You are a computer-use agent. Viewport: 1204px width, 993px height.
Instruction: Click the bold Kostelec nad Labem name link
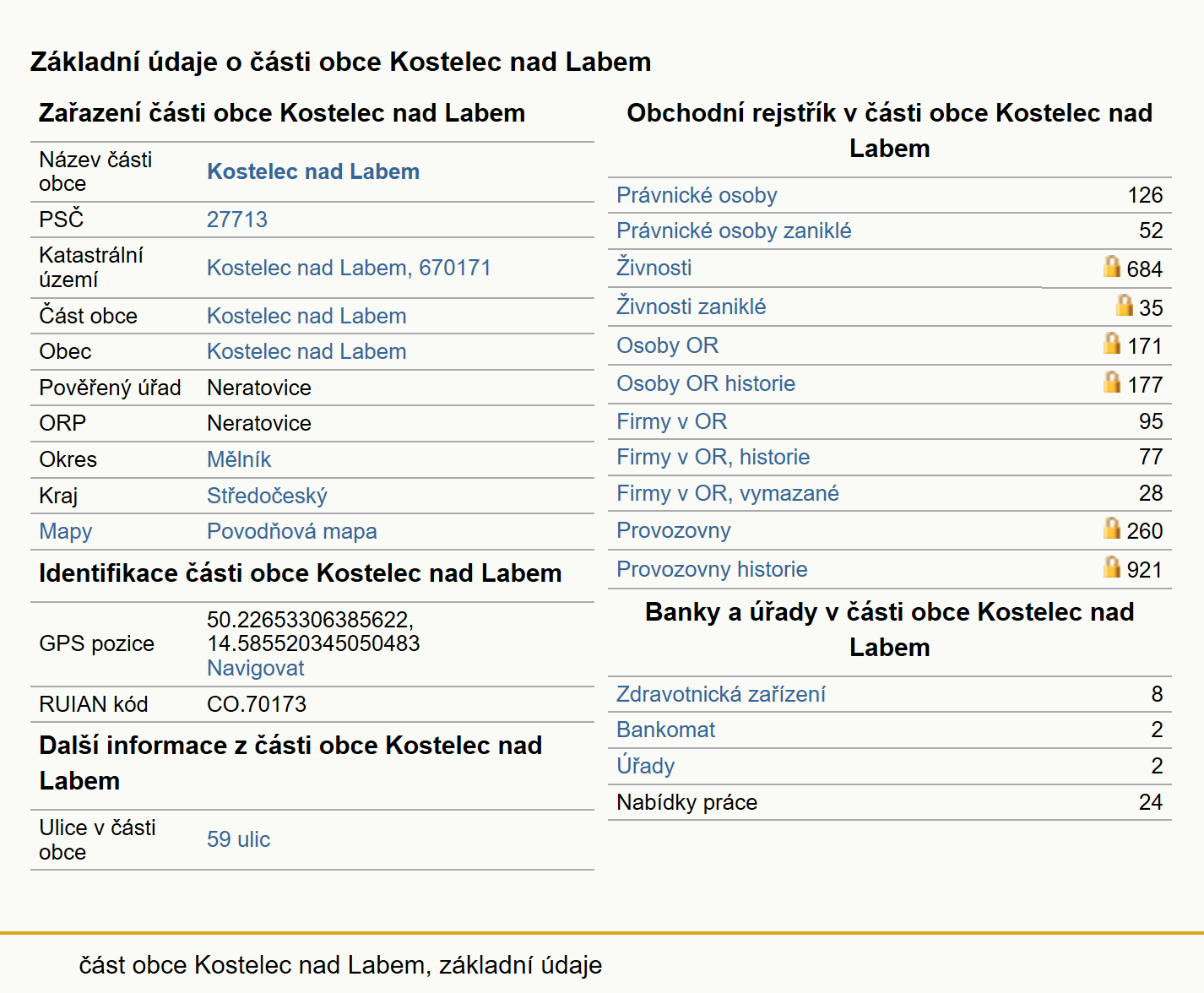[313, 171]
